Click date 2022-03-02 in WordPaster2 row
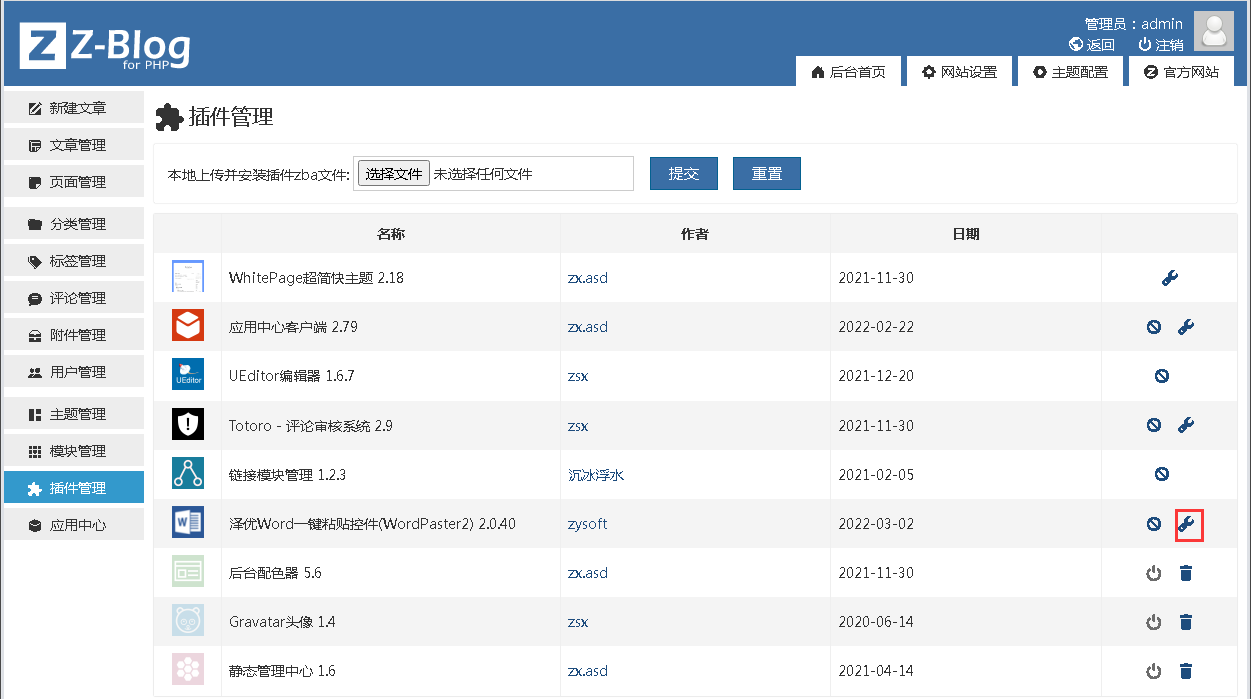 click(x=876, y=524)
